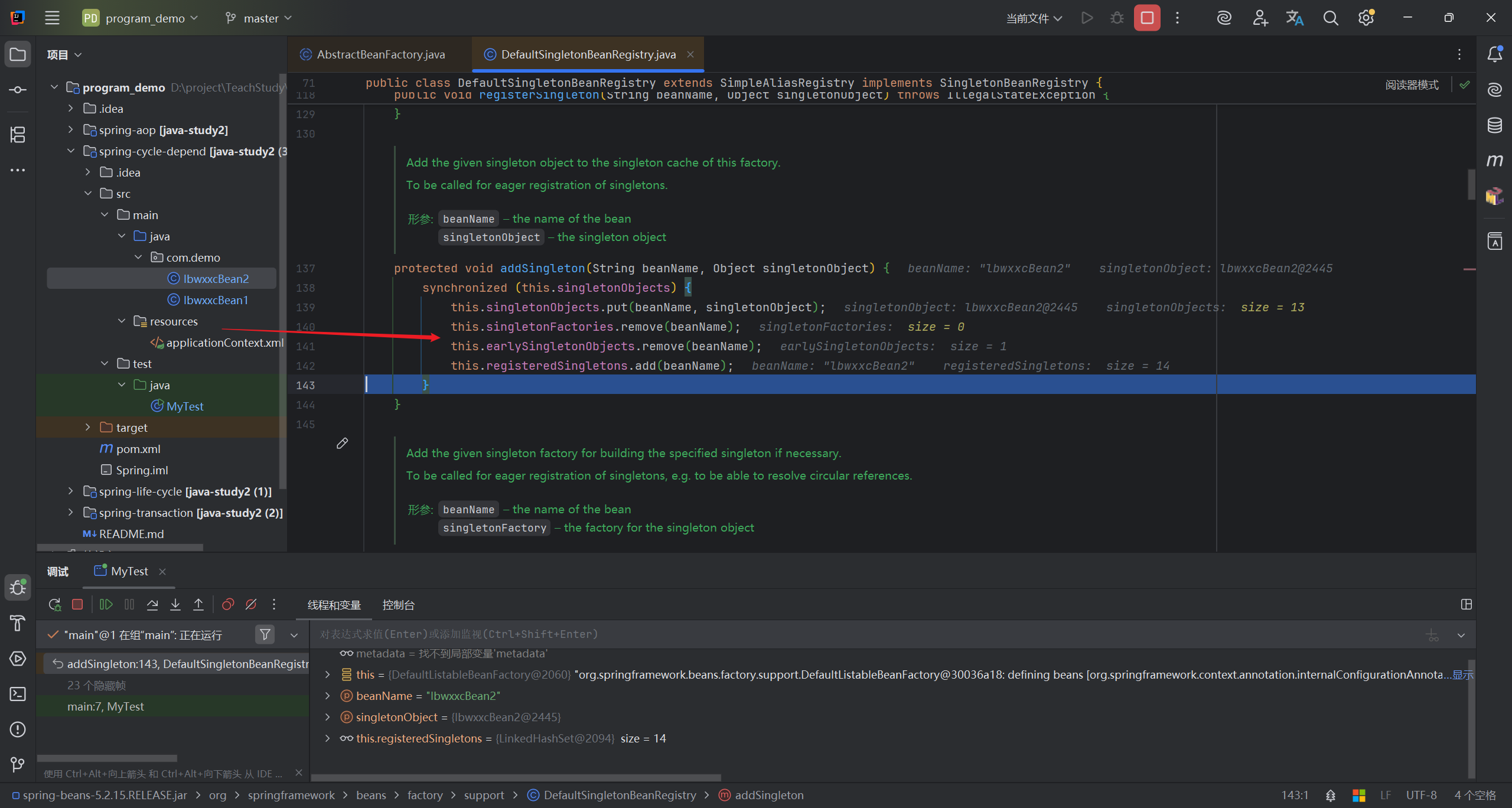Open the Maven tool window icon
Screen dimensions: 1512x808
click(x=1494, y=161)
